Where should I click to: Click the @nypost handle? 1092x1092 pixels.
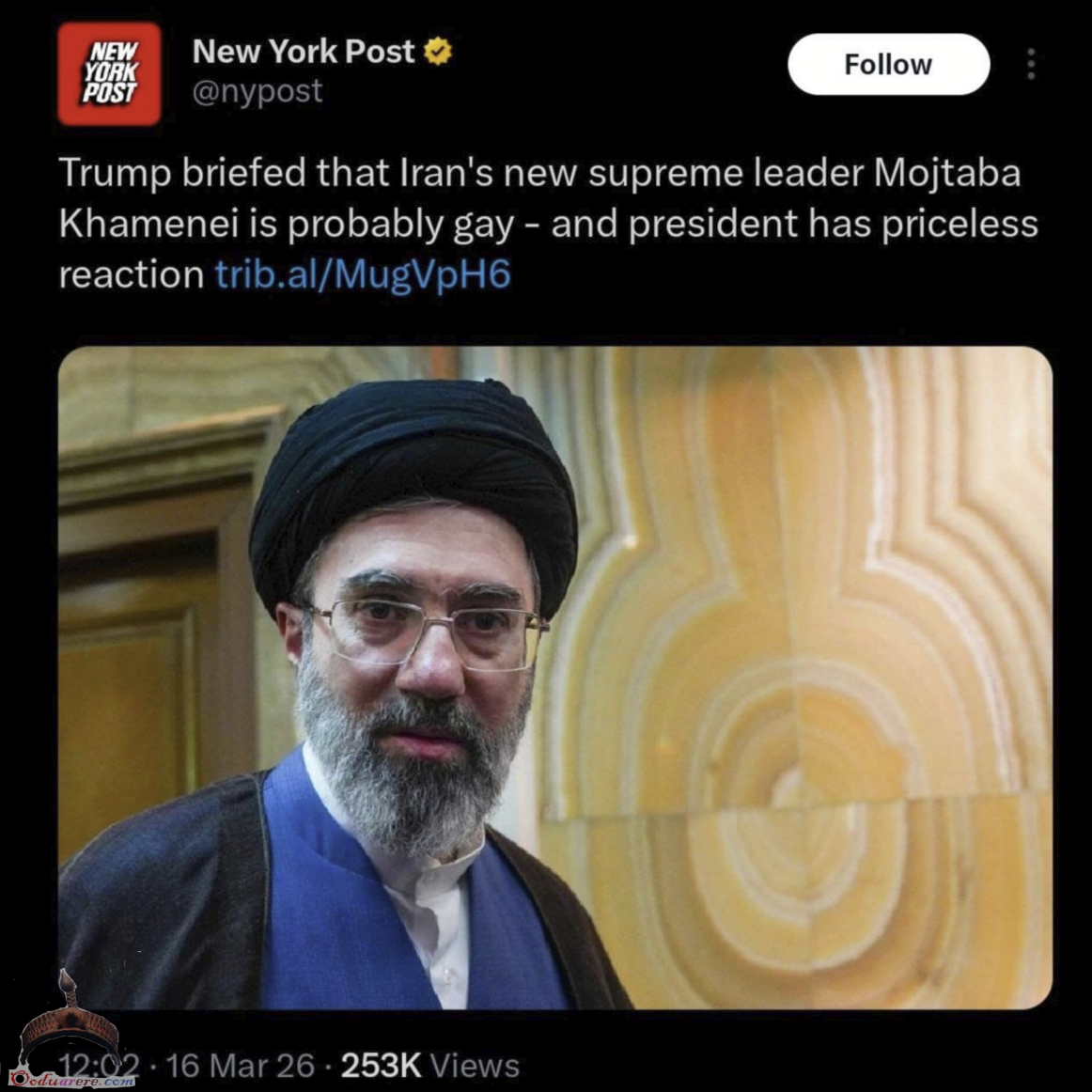pyautogui.click(x=257, y=92)
